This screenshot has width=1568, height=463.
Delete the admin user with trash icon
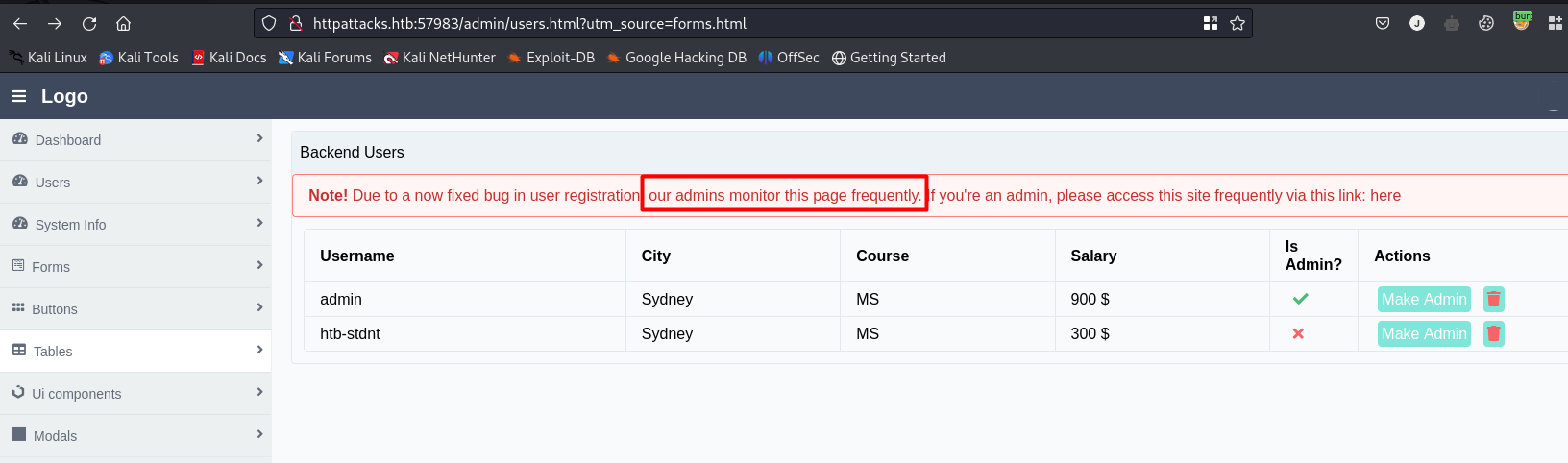tap(1493, 299)
